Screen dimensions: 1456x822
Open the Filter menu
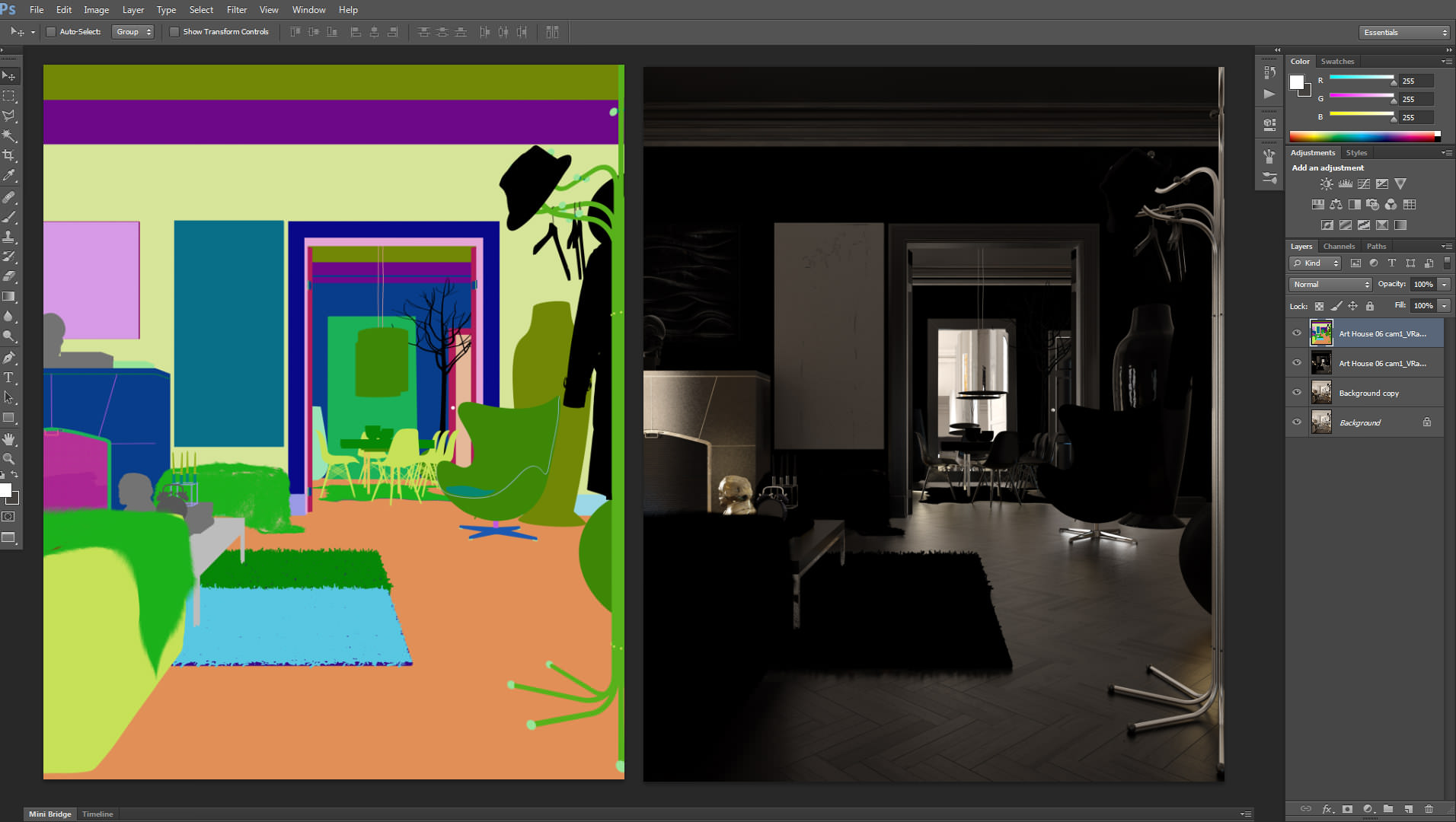click(x=237, y=10)
